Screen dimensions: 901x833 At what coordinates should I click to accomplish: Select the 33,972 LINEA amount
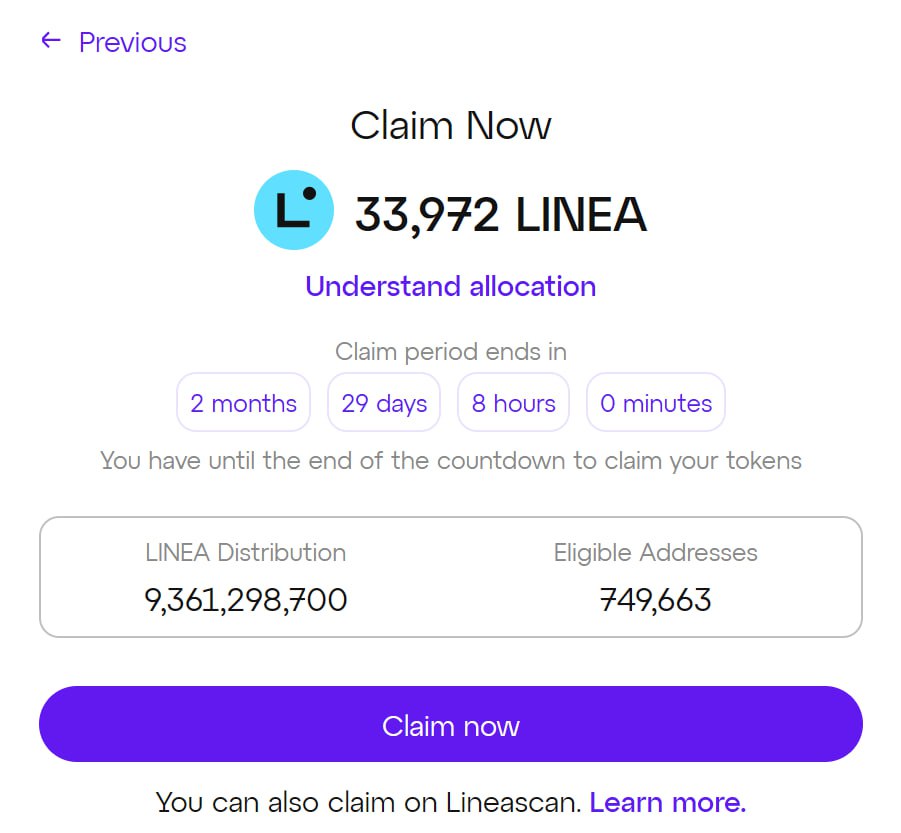point(501,214)
